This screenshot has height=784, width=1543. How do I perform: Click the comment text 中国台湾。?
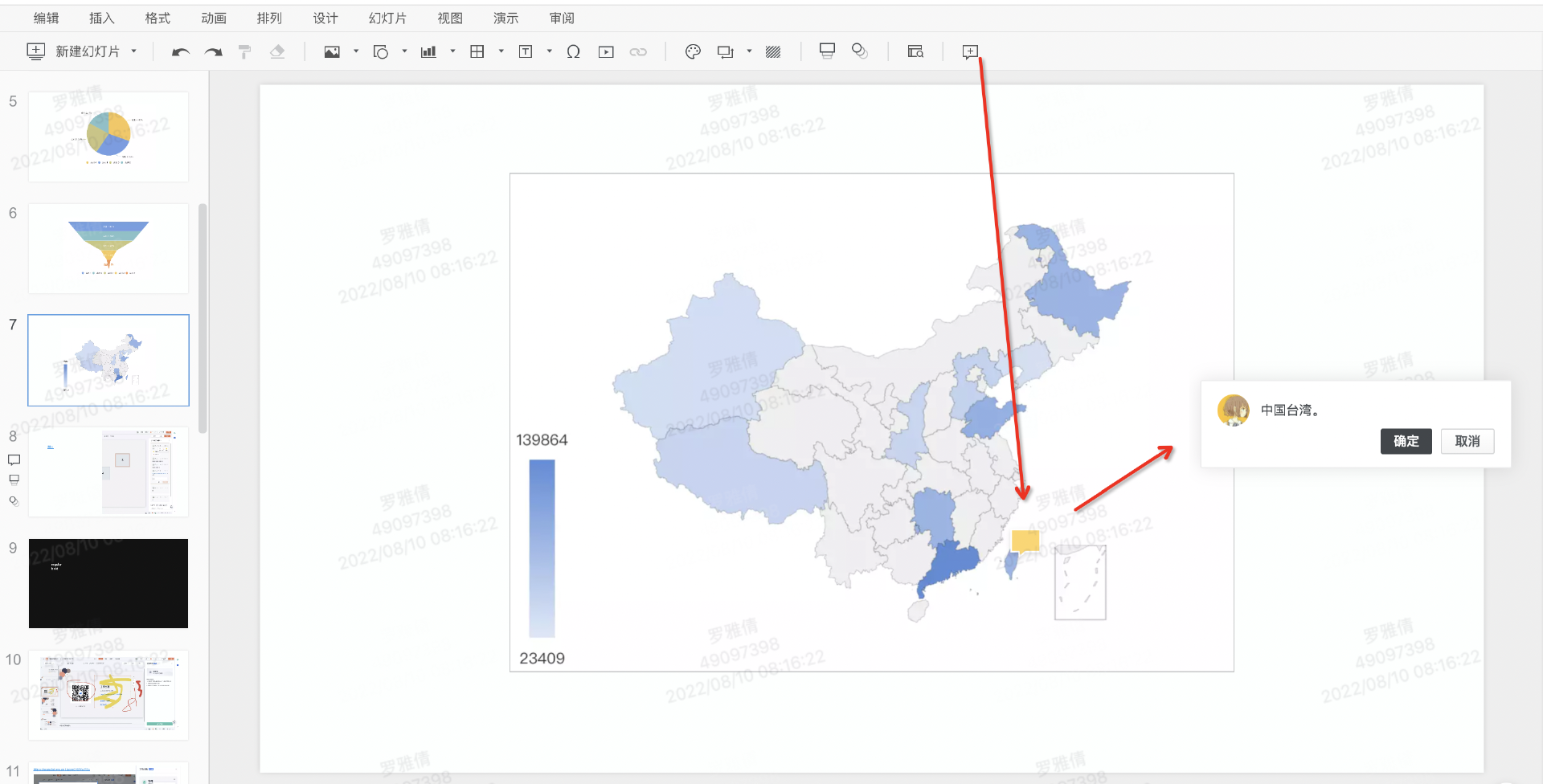[1290, 410]
